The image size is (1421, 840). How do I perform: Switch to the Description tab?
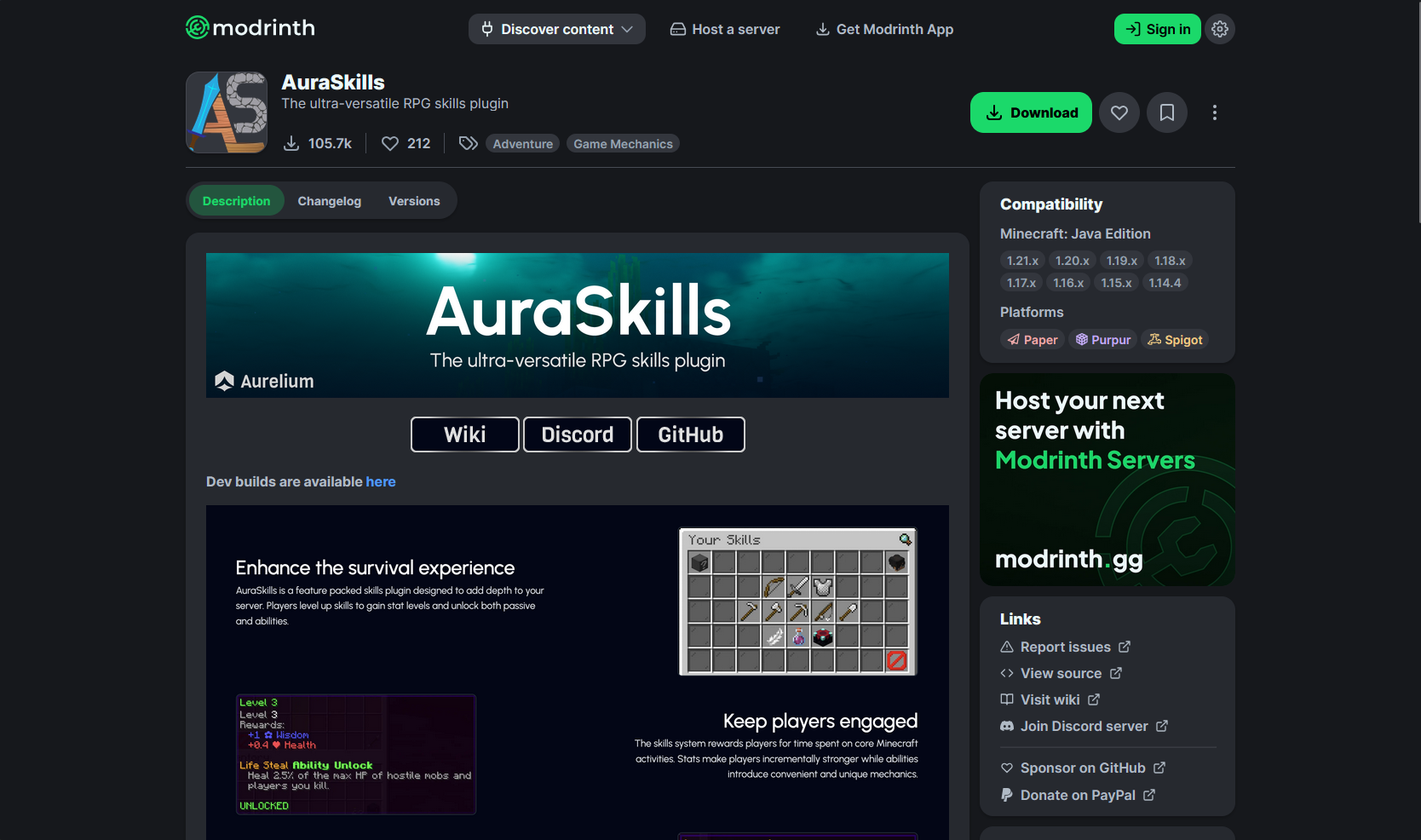coord(236,201)
